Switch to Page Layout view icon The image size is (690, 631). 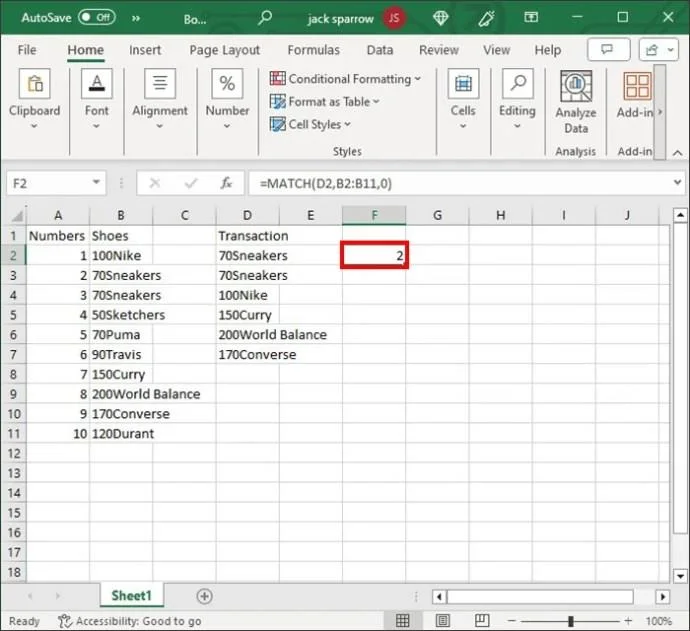tap(442, 620)
